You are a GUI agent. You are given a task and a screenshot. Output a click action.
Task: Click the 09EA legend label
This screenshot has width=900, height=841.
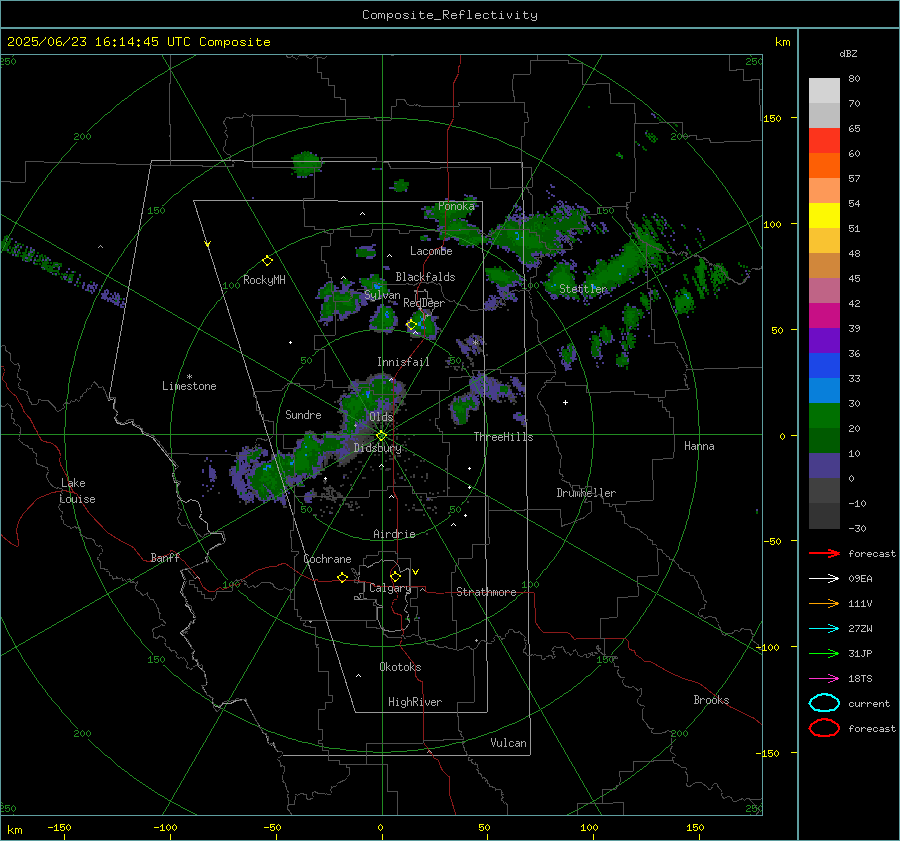click(x=860, y=579)
